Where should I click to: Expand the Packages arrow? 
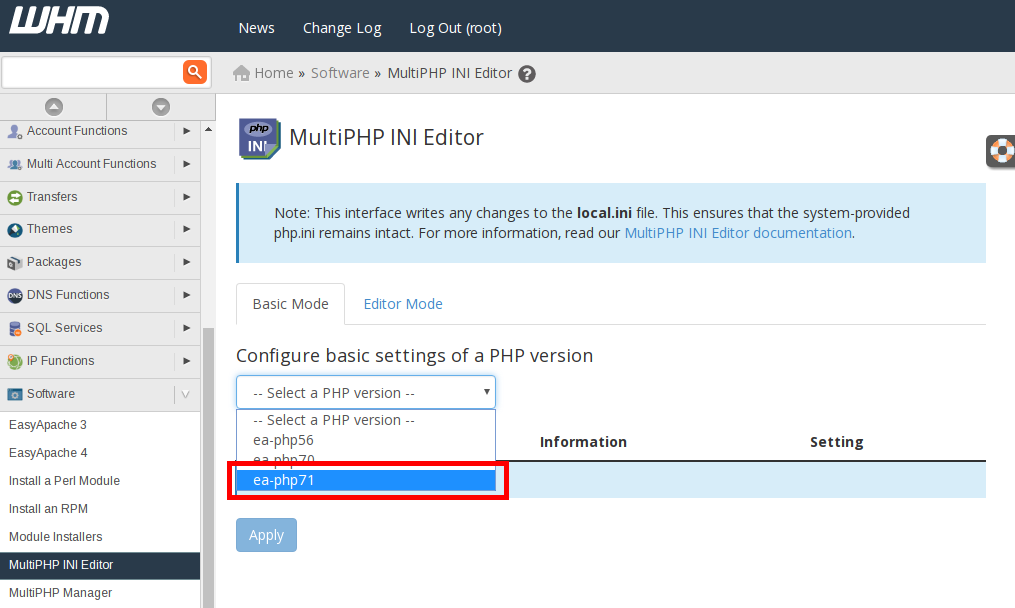(x=186, y=262)
